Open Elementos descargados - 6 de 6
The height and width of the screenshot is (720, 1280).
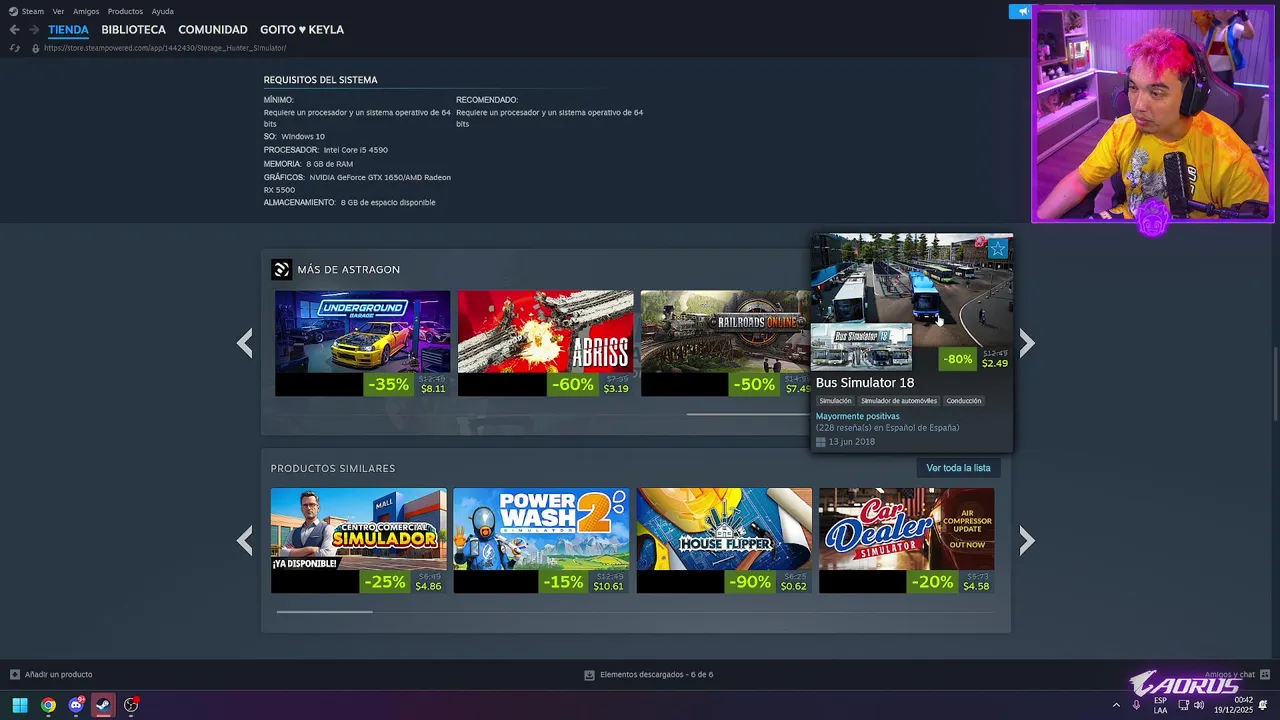coord(656,675)
